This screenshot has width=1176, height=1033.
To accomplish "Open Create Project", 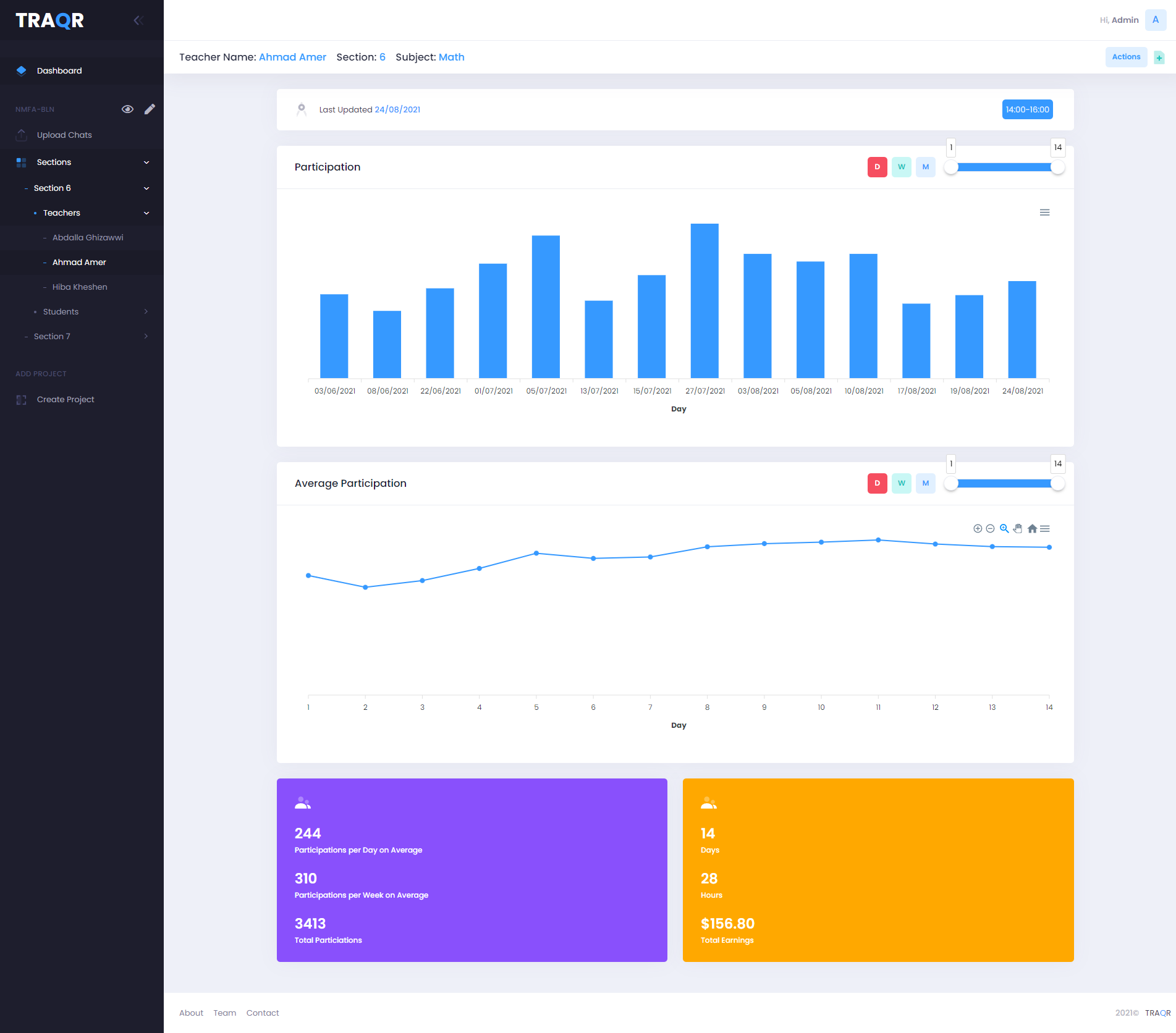I will (82, 400).
